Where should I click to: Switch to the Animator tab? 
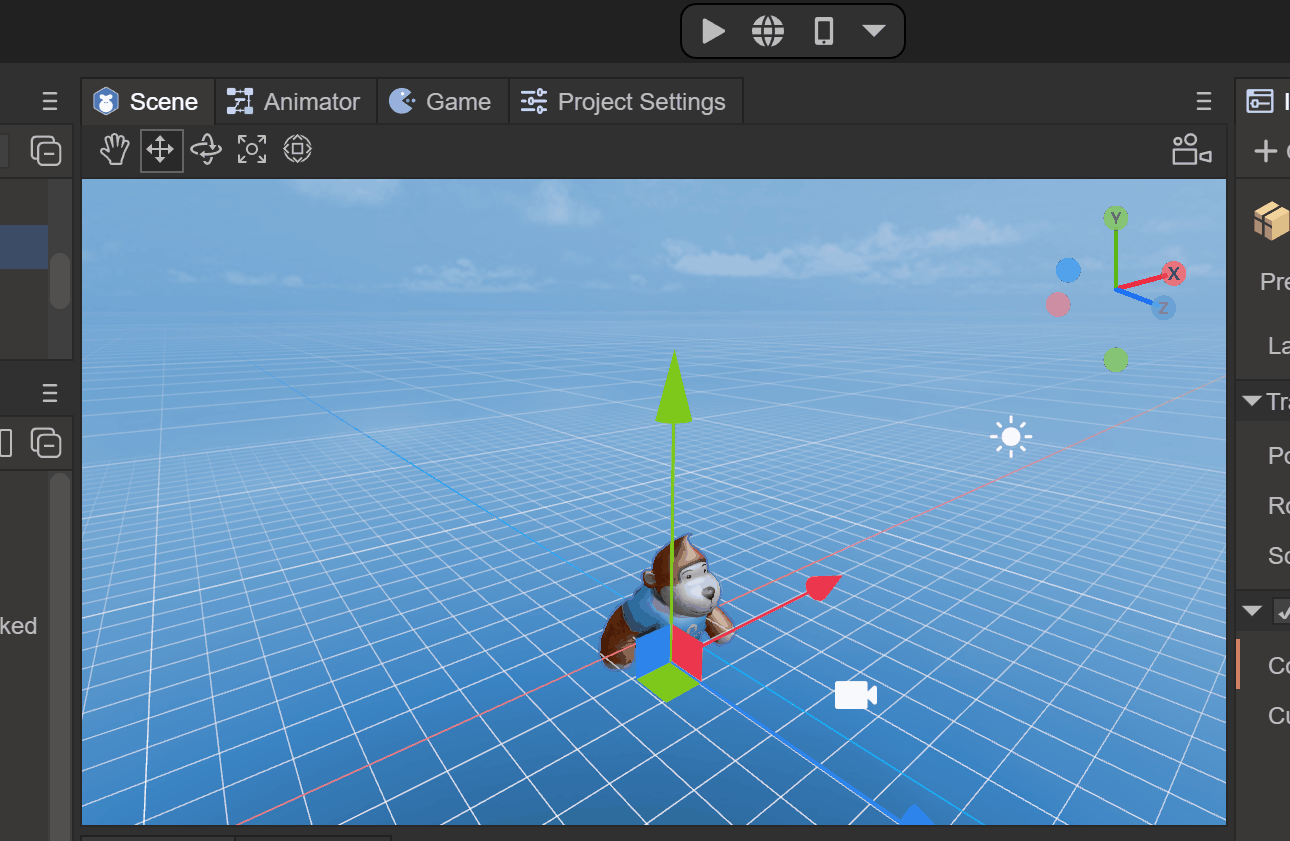click(x=294, y=102)
